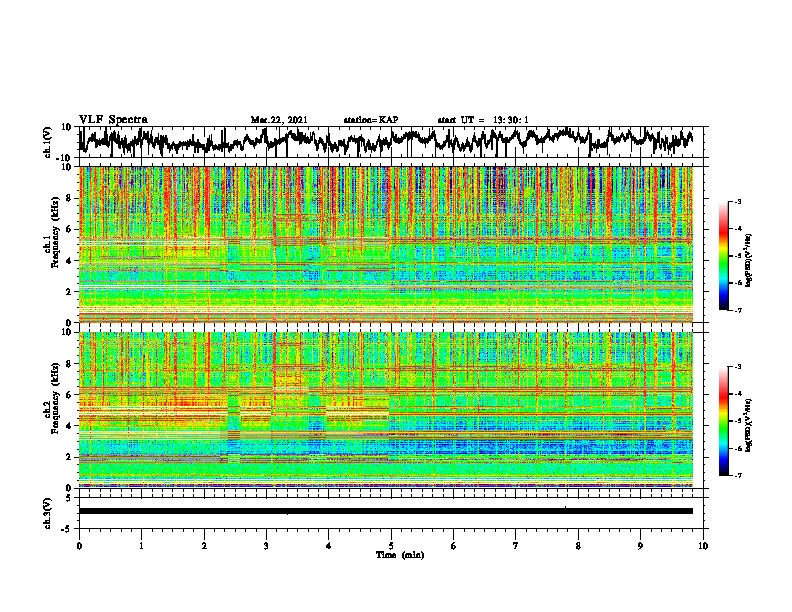
Task: Click the "station=KAP" header label
Action: 371,120
